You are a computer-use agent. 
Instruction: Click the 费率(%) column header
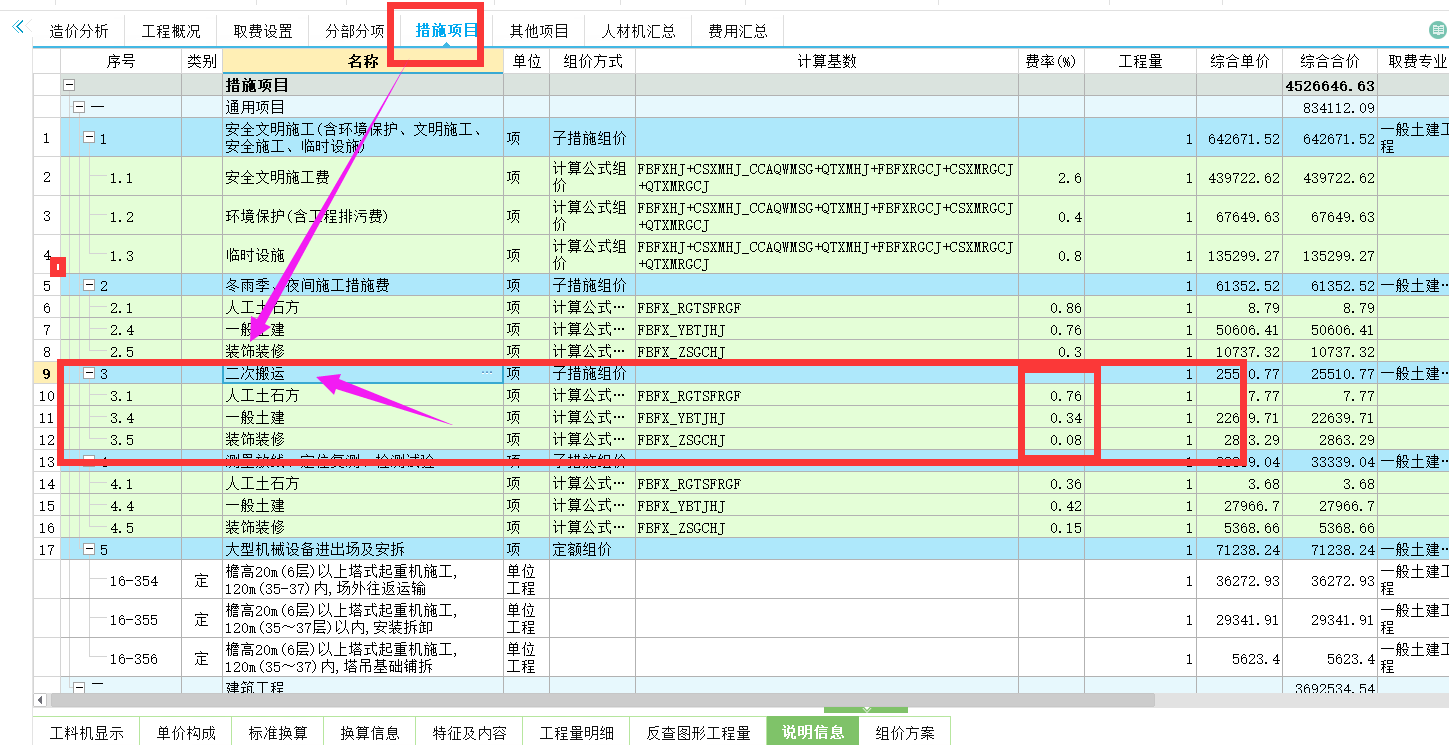[1052, 61]
